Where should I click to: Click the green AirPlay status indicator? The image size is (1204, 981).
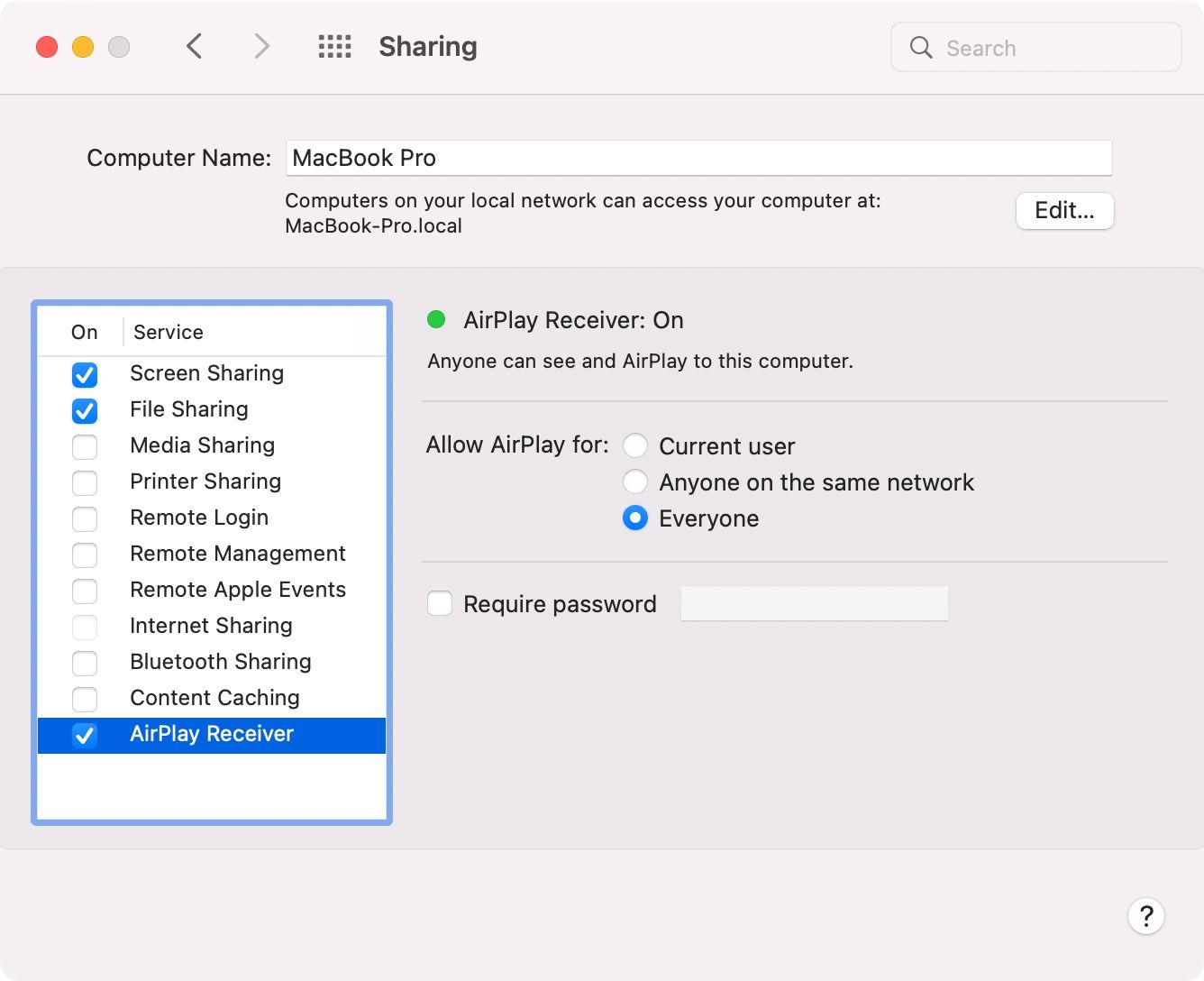pos(436,319)
